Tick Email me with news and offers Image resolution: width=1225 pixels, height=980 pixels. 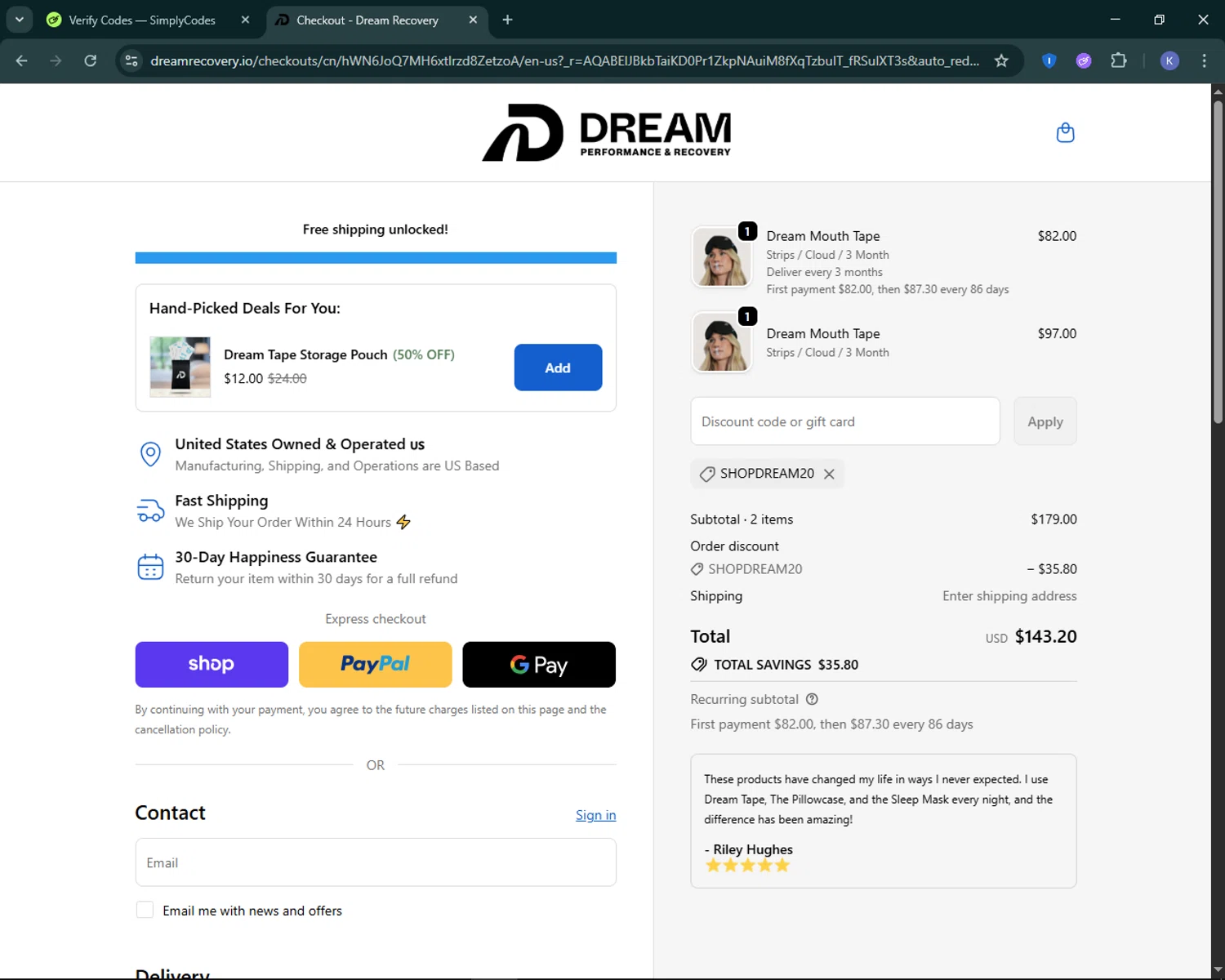click(145, 910)
